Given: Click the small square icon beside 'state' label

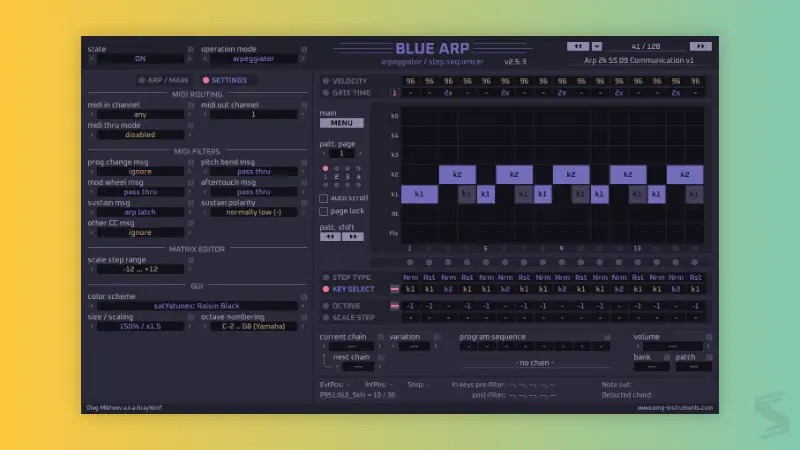Looking at the screenshot, I should pyautogui.click(x=191, y=49).
